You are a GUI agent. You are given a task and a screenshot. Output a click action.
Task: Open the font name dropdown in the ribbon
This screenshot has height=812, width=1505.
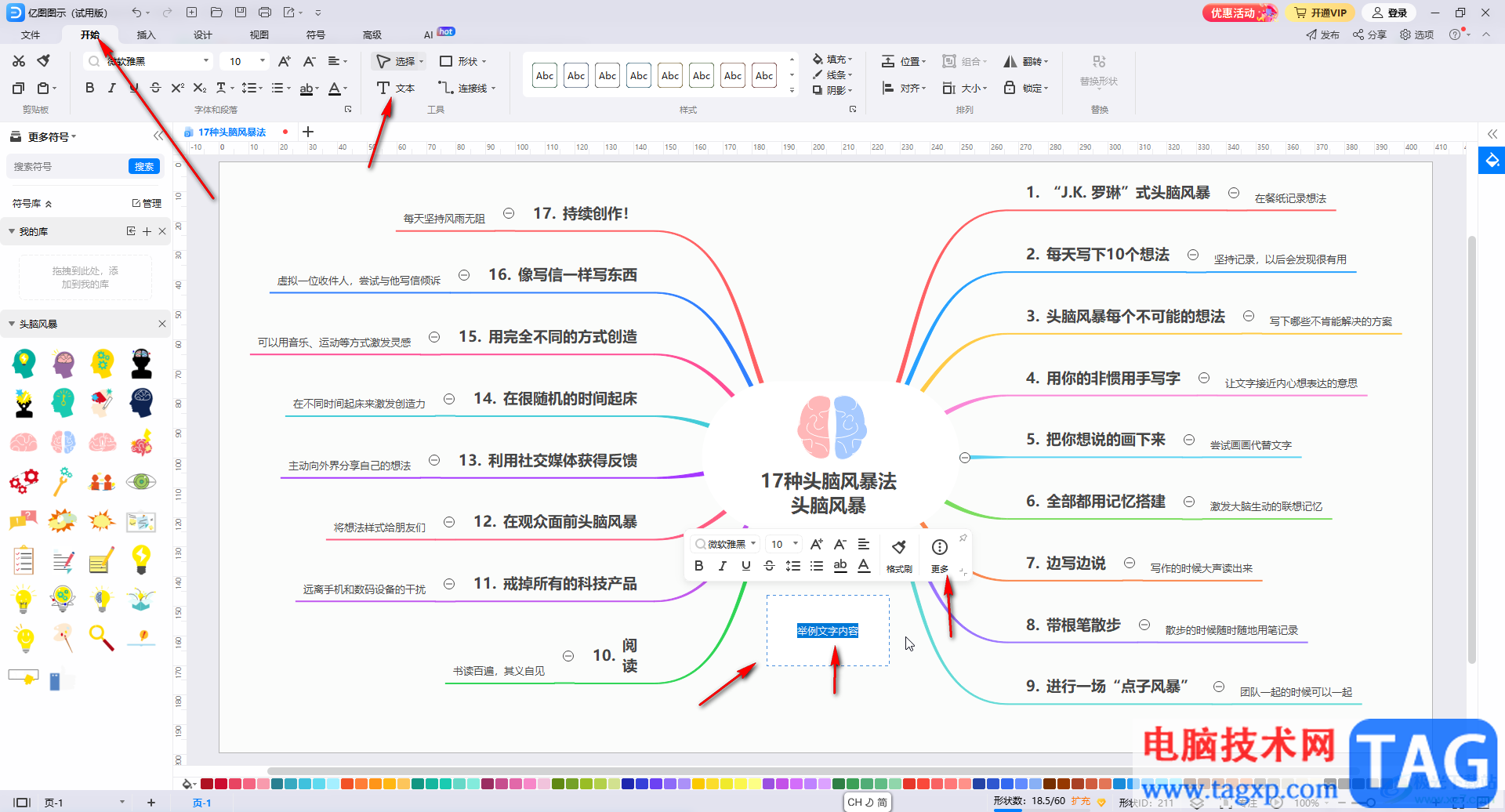pyautogui.click(x=206, y=61)
